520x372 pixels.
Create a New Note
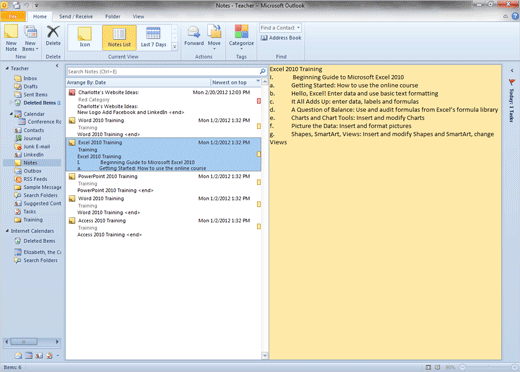(11, 38)
